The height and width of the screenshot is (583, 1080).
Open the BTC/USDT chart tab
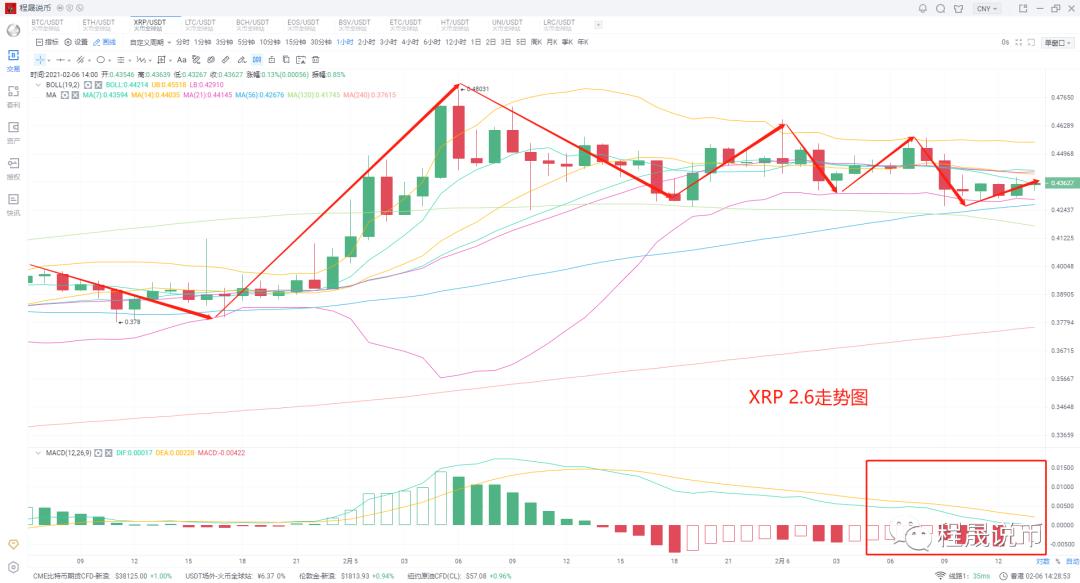tap(47, 25)
